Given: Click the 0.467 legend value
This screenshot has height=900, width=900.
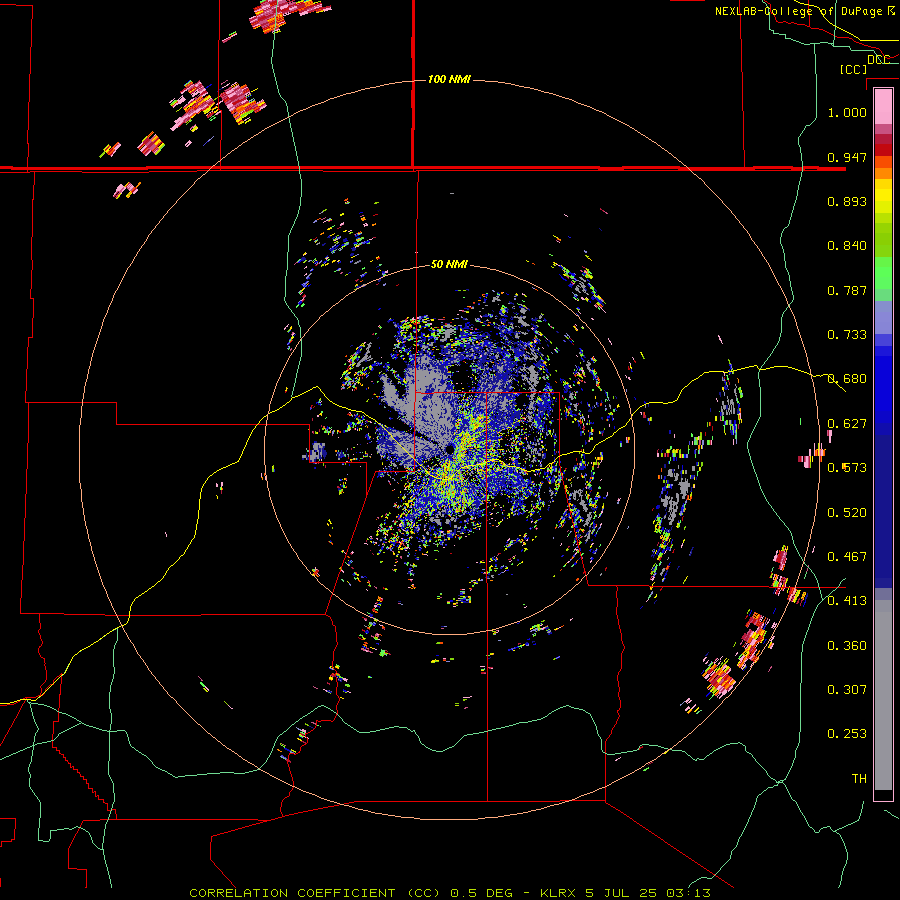Looking at the screenshot, I should coord(847,557).
